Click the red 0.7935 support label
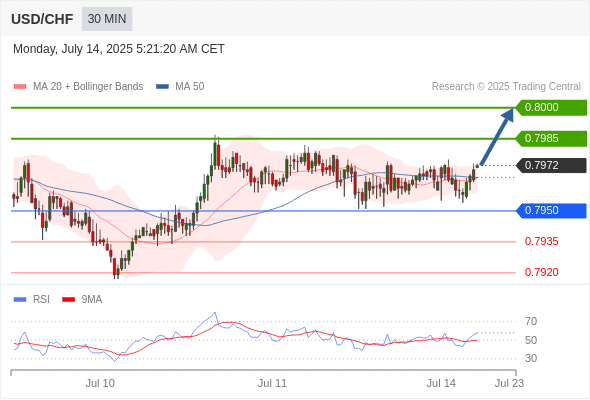 pos(541,242)
